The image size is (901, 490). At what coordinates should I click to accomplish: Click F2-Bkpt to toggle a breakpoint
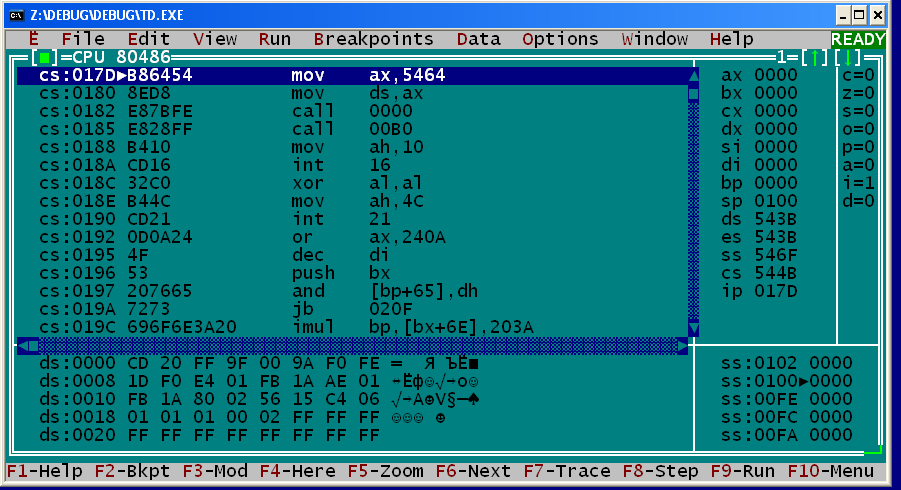[x=132, y=472]
